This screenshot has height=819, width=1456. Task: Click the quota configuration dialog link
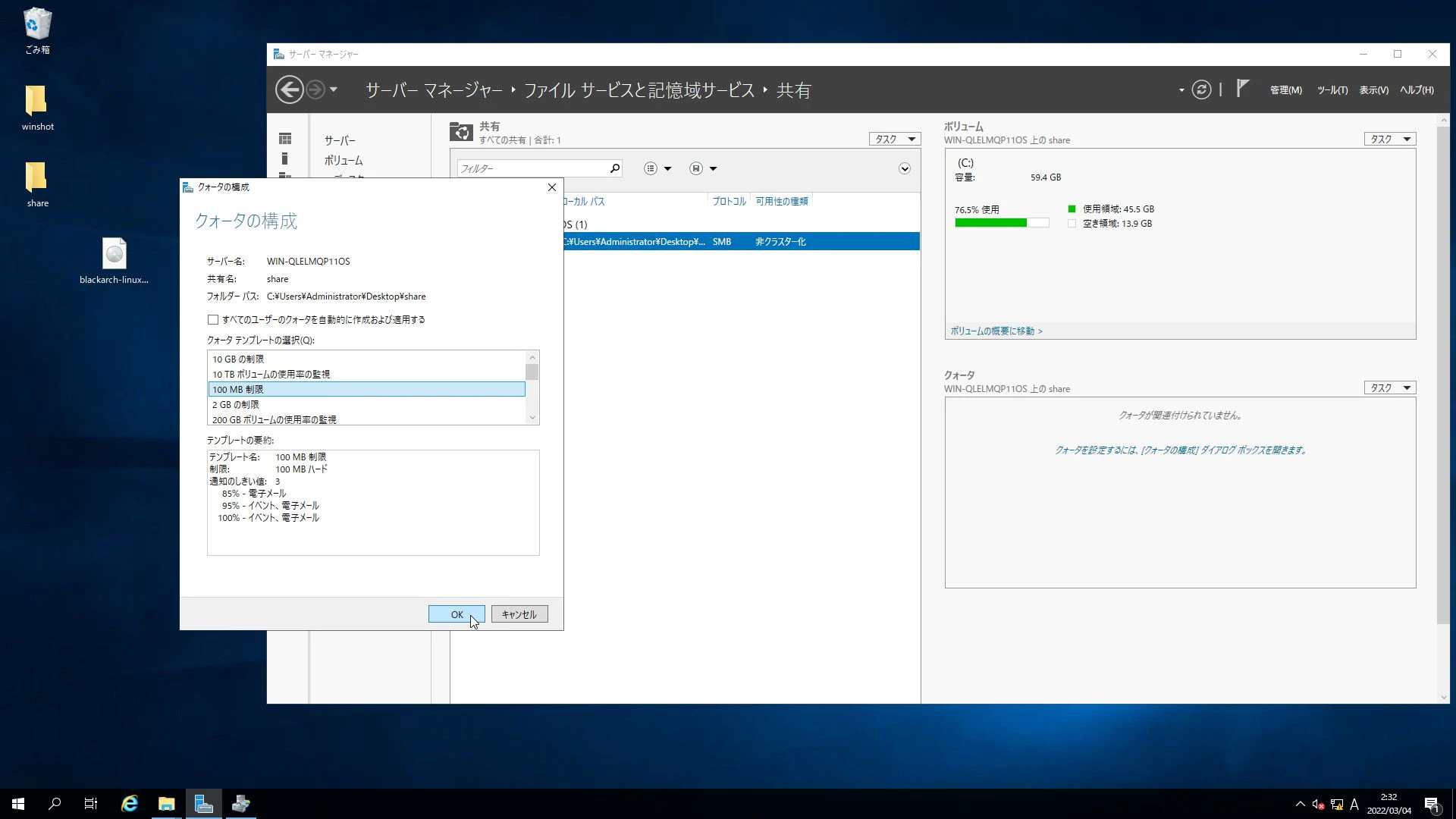pyautogui.click(x=1181, y=450)
